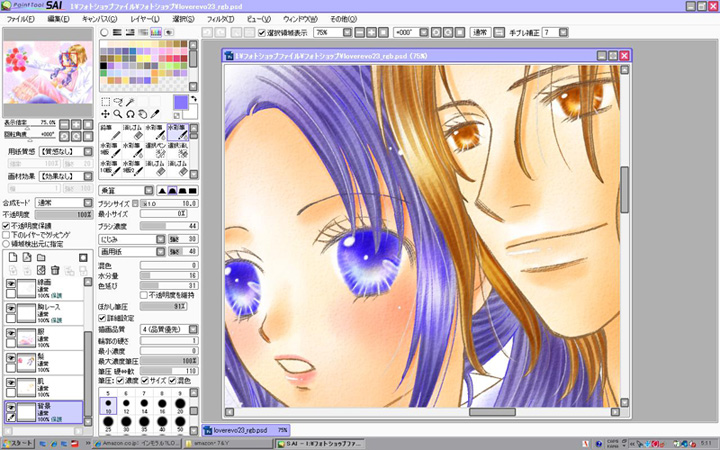
Task: Create a new layer folder
Action: coord(41,258)
